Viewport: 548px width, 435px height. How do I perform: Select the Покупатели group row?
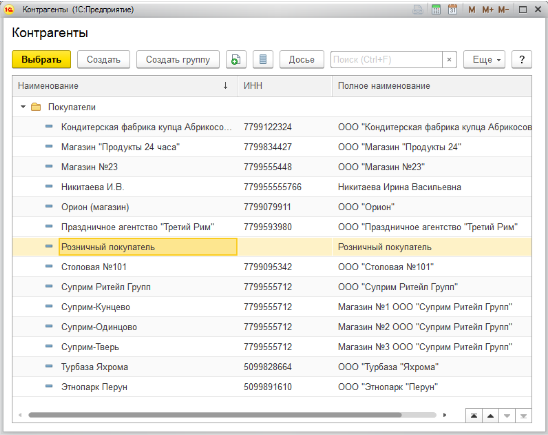pyautogui.click(x=272, y=107)
